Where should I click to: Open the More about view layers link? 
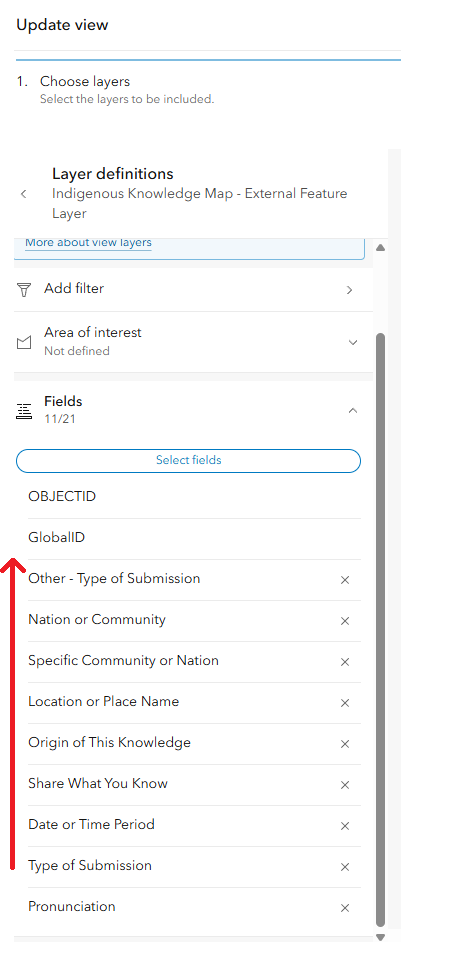tap(88, 243)
